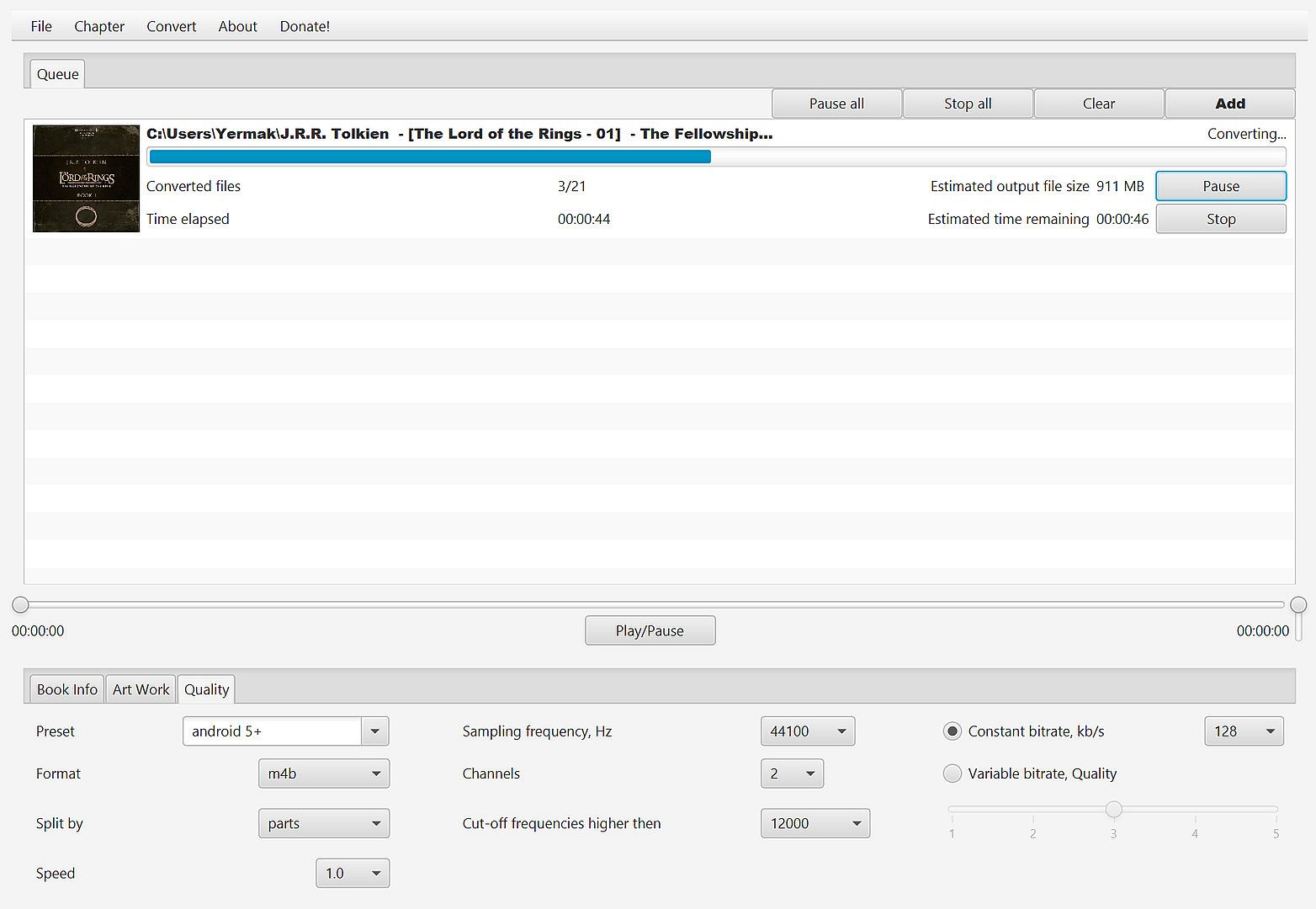Click the Cut-off frequencies higher then label
Screen dimensions: 1316x909
point(561,823)
